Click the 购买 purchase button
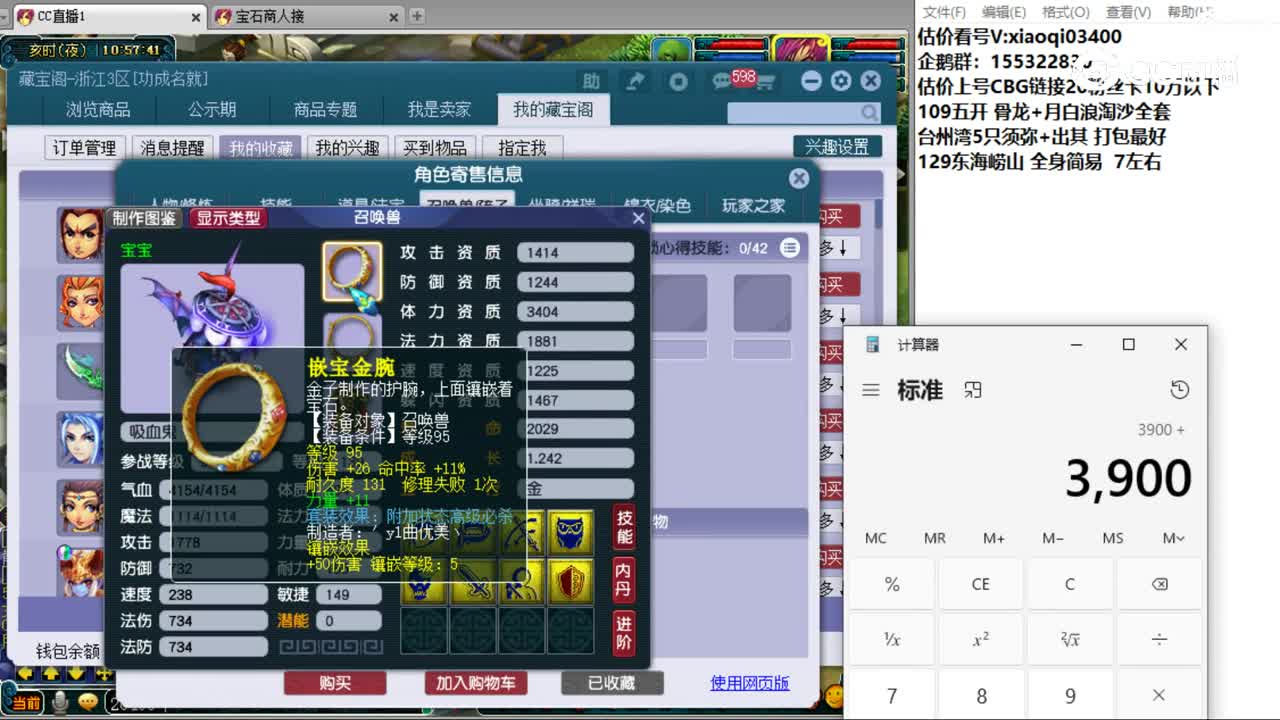Screen dimensions: 1280x720 335,683
